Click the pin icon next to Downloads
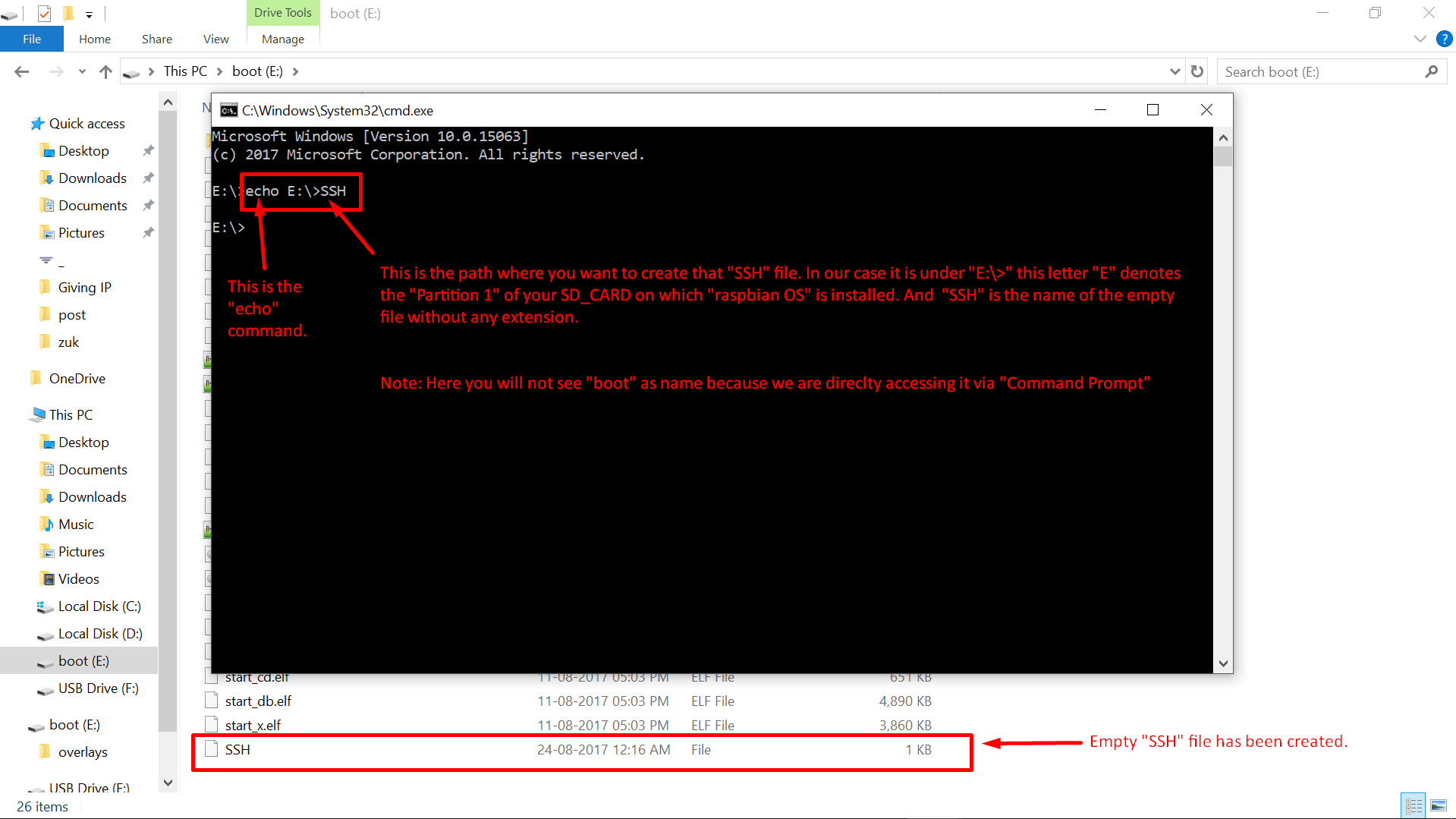The height and width of the screenshot is (819, 1456). [x=149, y=178]
